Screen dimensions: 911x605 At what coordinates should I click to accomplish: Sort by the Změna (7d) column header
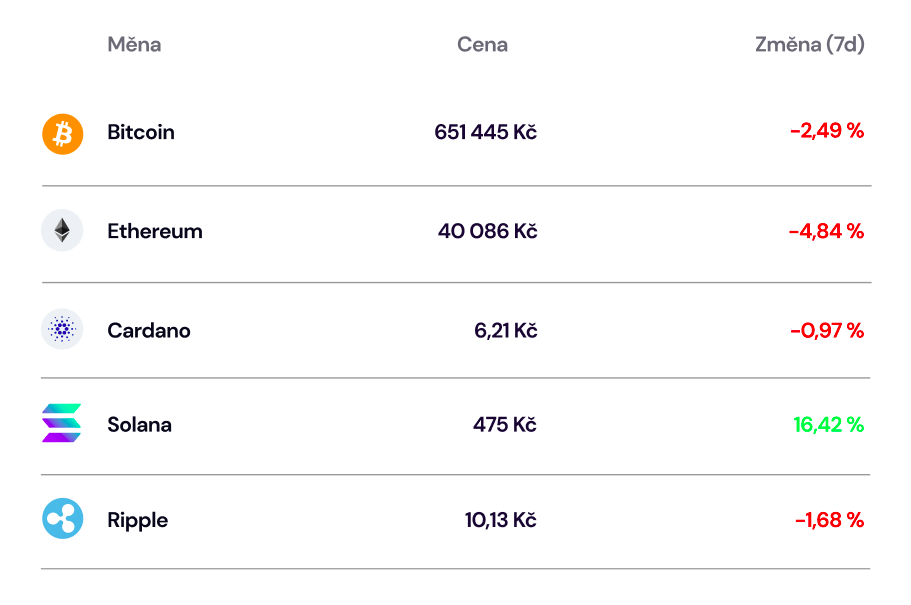810,44
